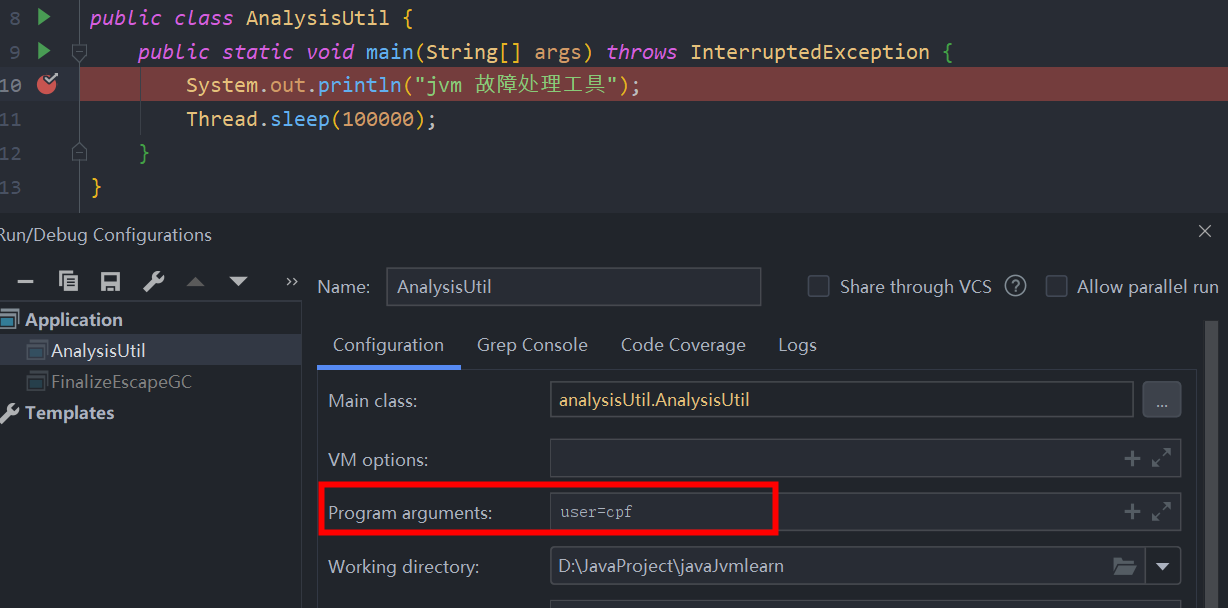Click the Thread.sleep(100000) line in the editor
1228x608 pixels.
click(x=312, y=119)
